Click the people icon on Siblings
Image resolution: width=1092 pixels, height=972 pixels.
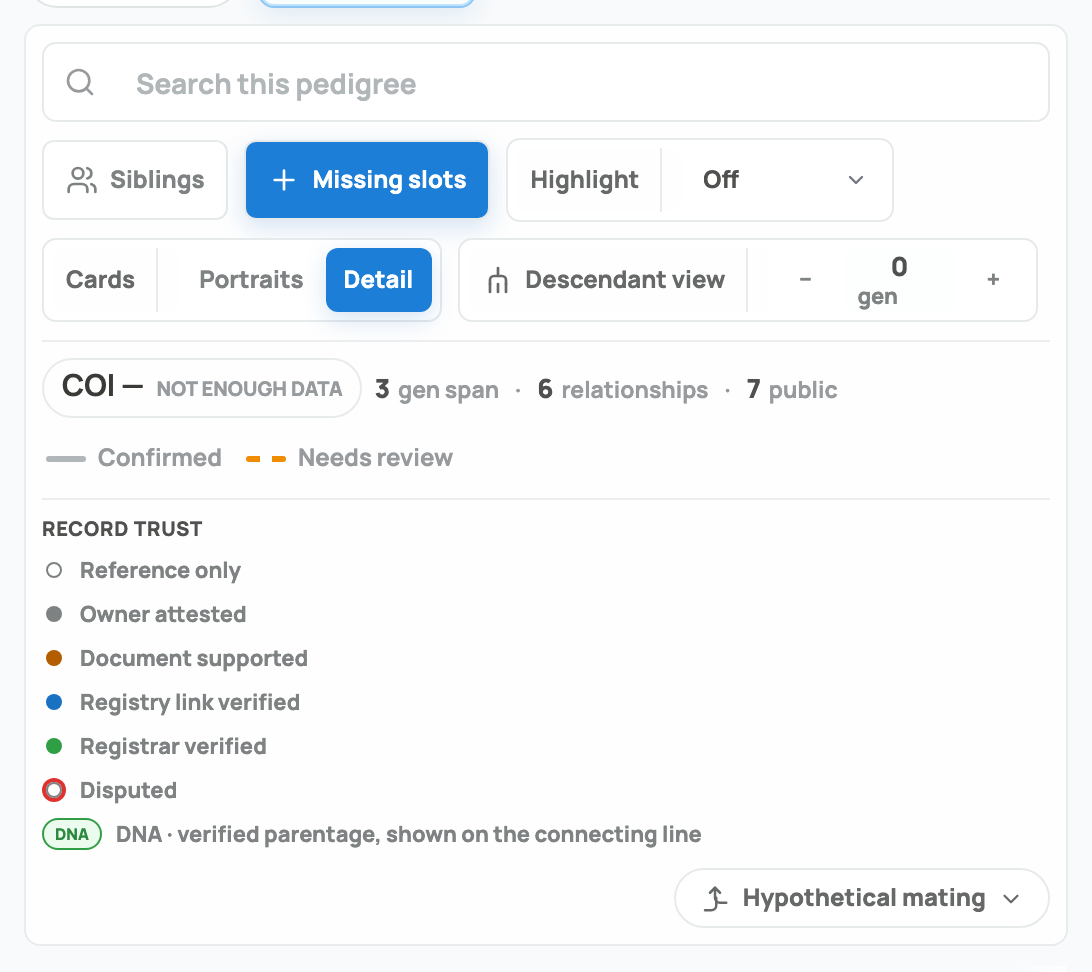(81, 180)
